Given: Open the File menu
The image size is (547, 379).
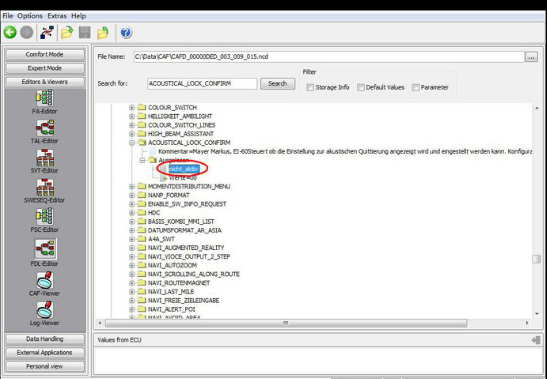Looking at the screenshot, I should (8, 16).
